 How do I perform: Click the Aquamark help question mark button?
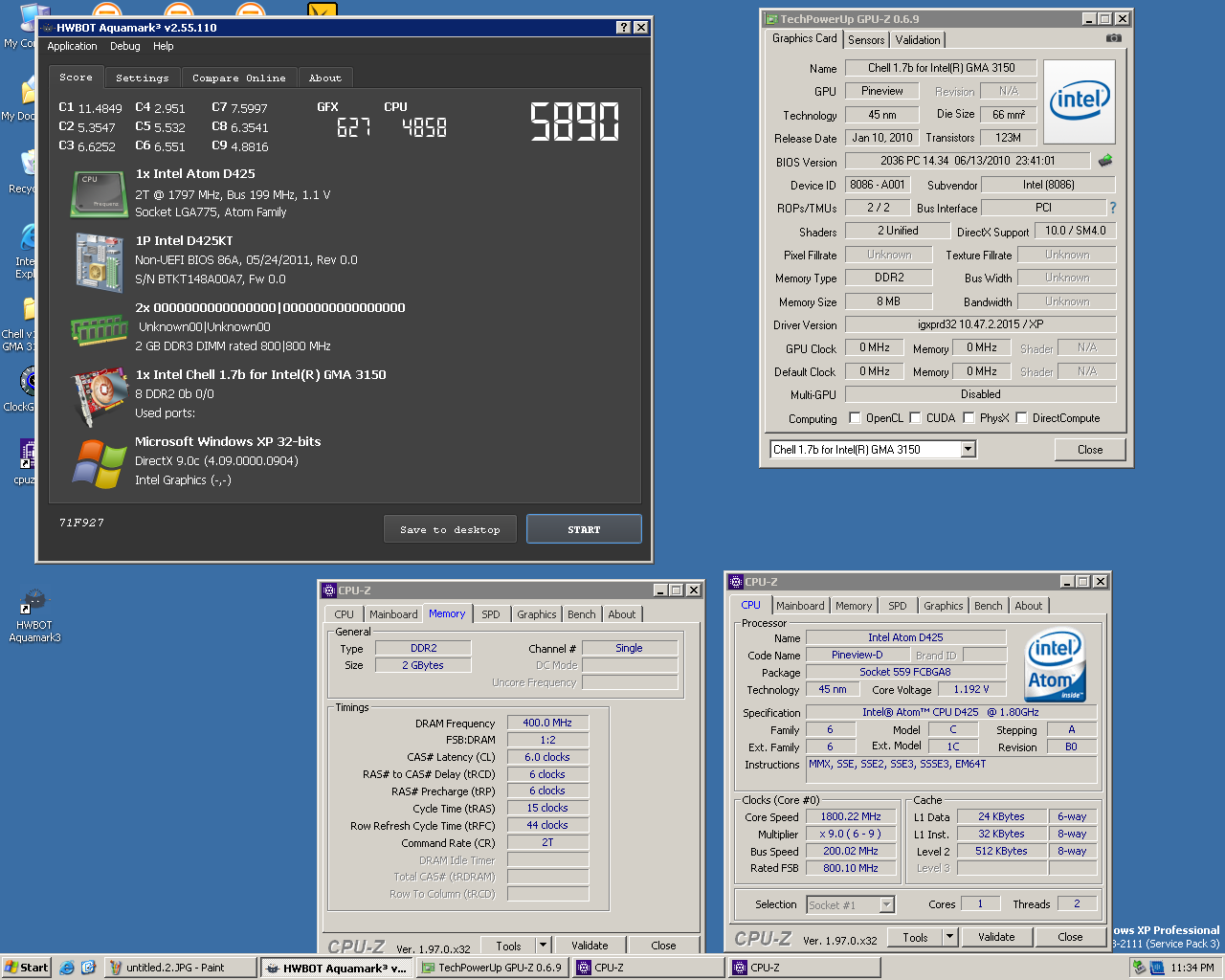pos(623,28)
